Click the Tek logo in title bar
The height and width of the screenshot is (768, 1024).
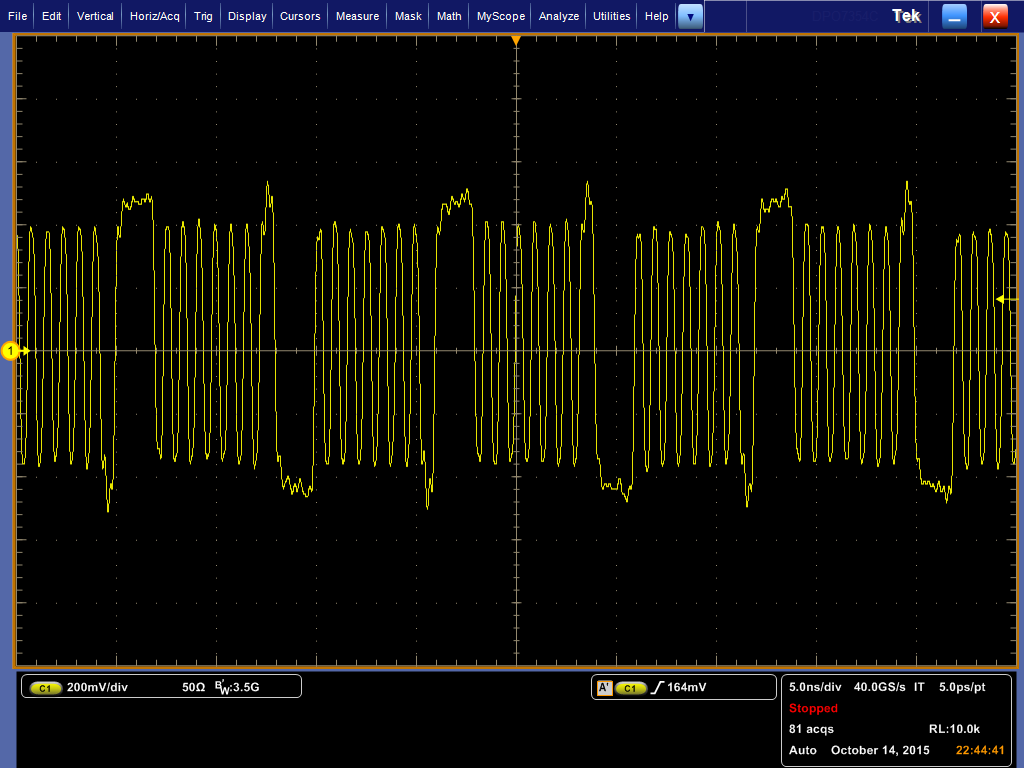pos(905,16)
